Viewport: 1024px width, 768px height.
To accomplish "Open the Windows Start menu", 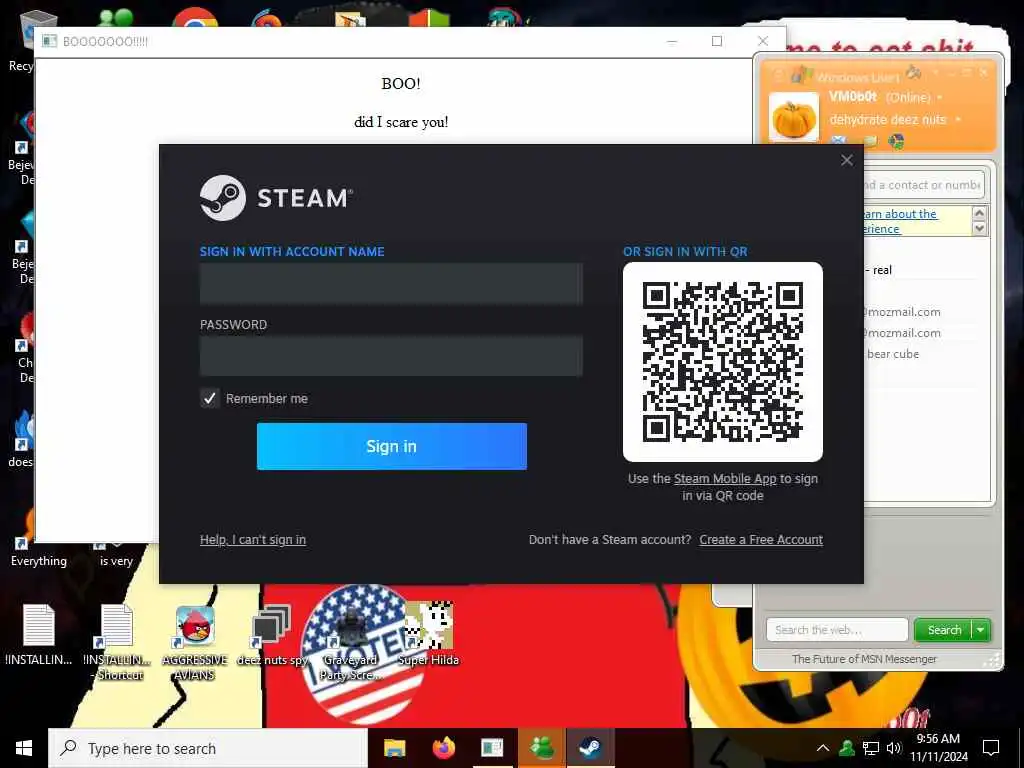I will tap(24, 748).
